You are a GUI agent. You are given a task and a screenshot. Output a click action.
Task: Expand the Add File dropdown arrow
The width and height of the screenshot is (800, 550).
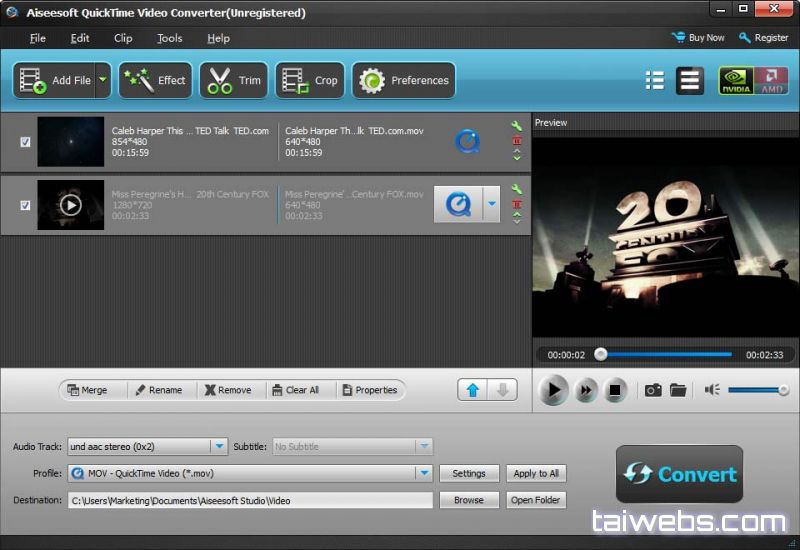(102, 81)
